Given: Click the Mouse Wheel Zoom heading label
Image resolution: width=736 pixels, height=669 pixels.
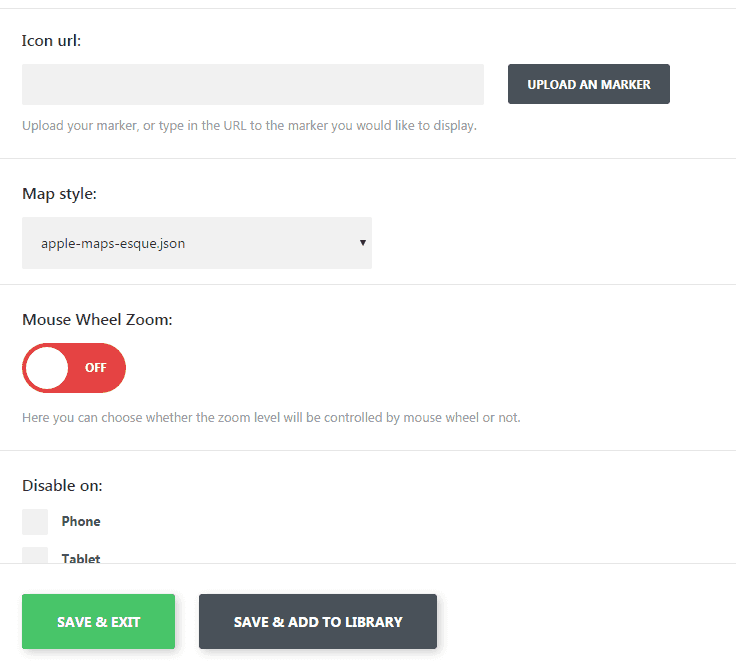Looking at the screenshot, I should pyautogui.click(x=97, y=320).
